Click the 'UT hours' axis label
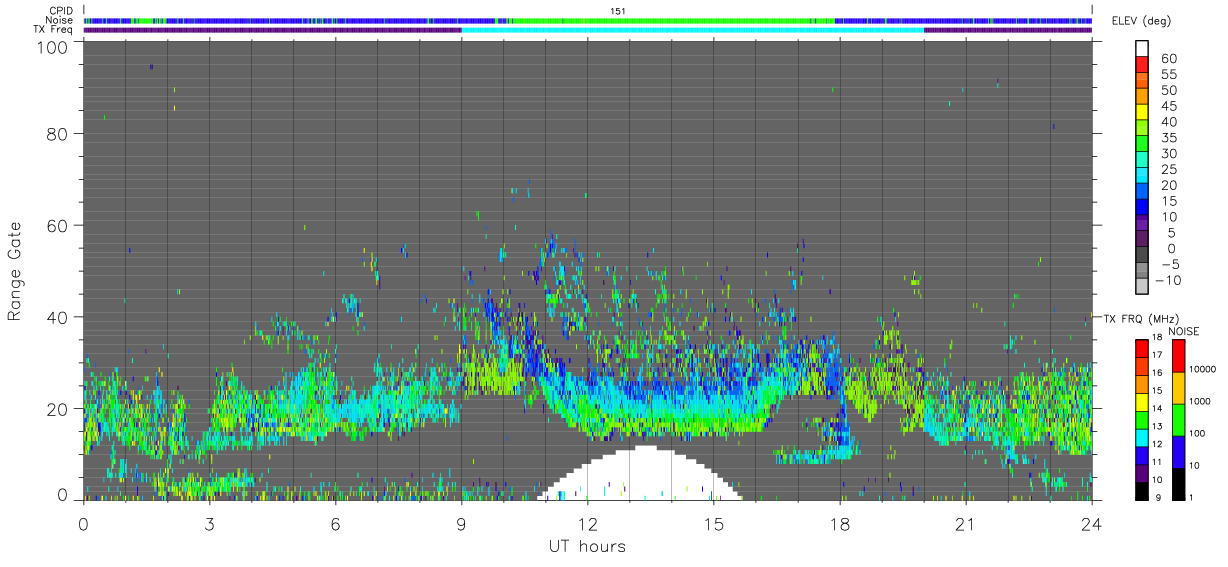Viewport: 1228px width, 567px height. [586, 547]
